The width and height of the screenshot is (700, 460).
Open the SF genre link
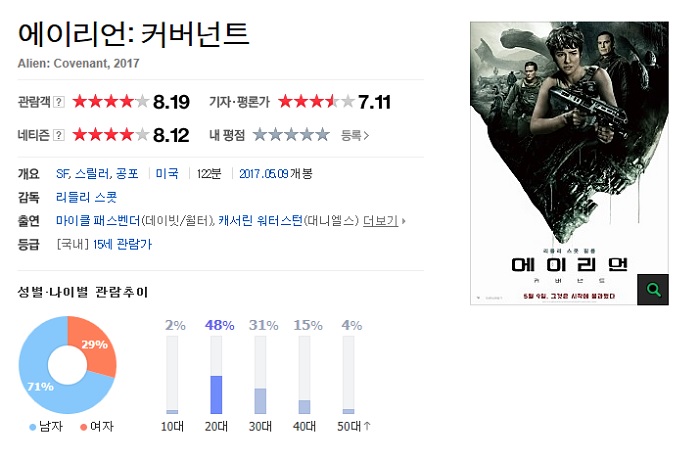point(62,174)
